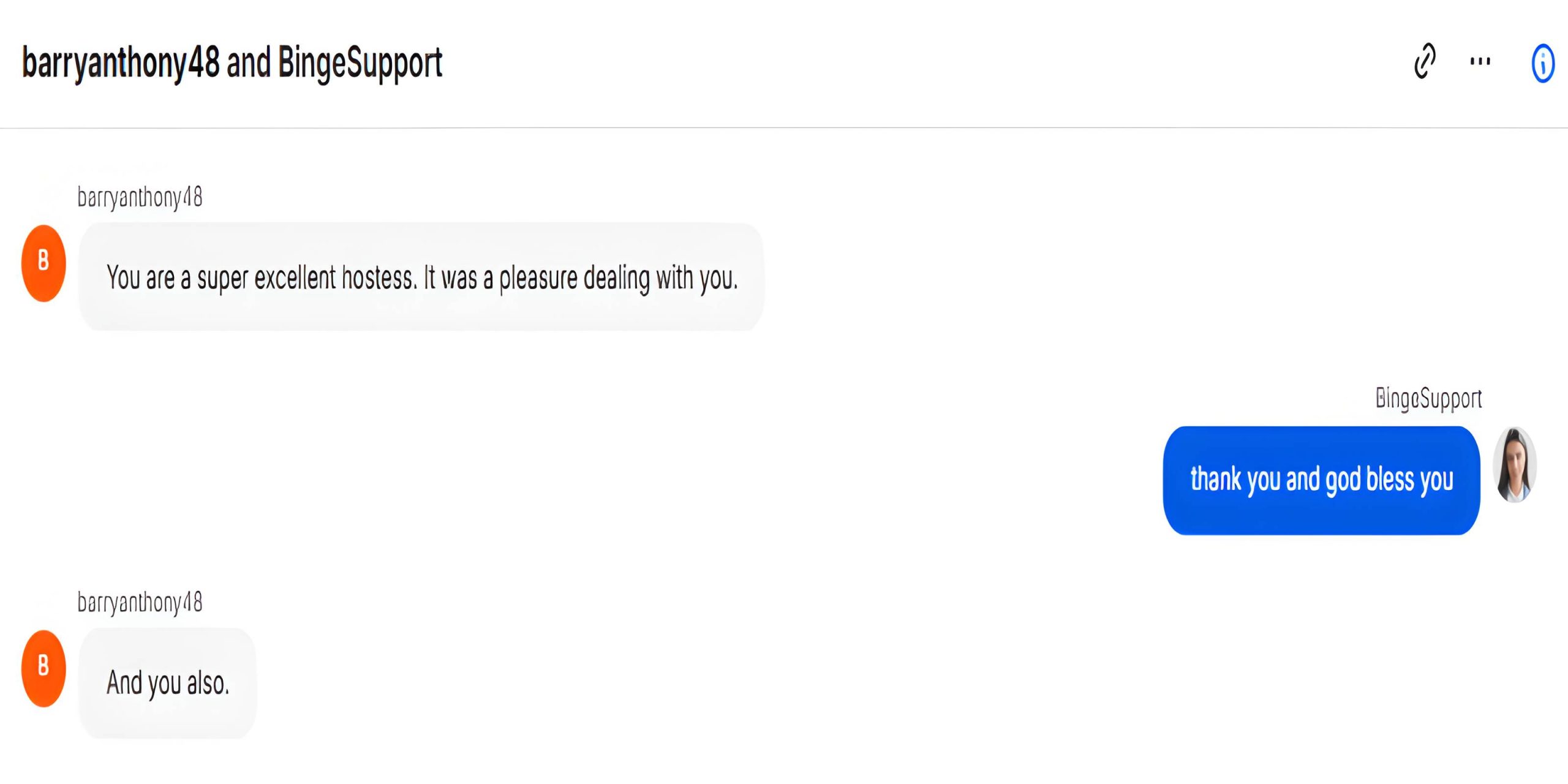
Task: Click the word "excellent" in first message
Action: click(x=295, y=278)
